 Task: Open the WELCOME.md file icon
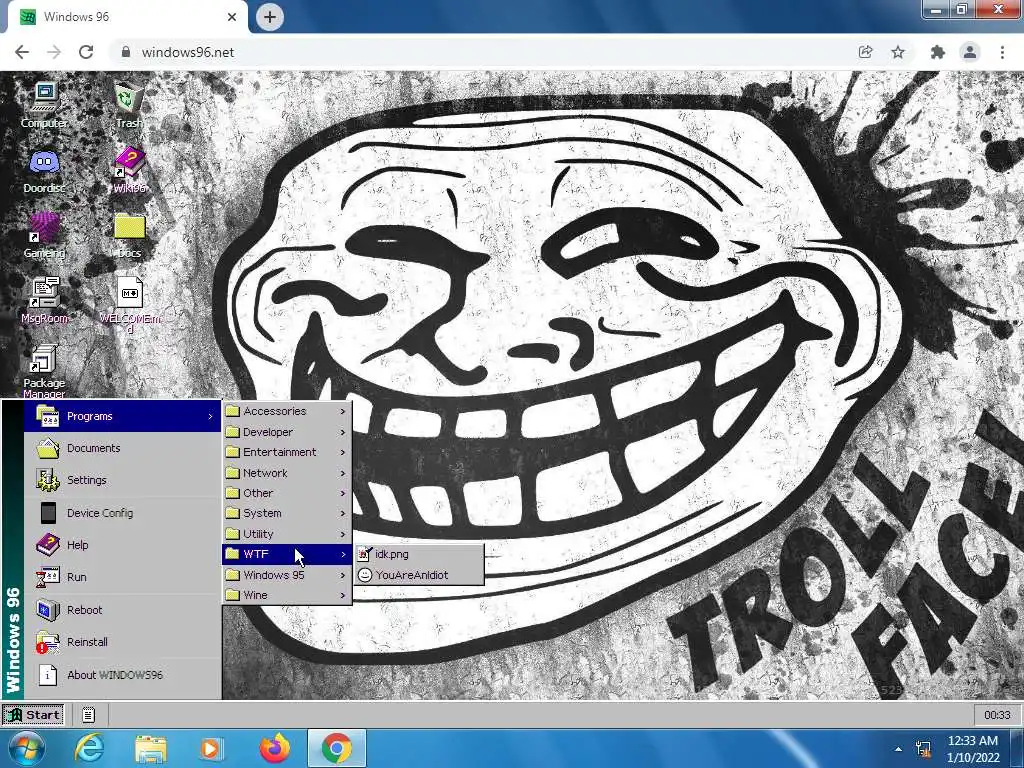point(129,305)
